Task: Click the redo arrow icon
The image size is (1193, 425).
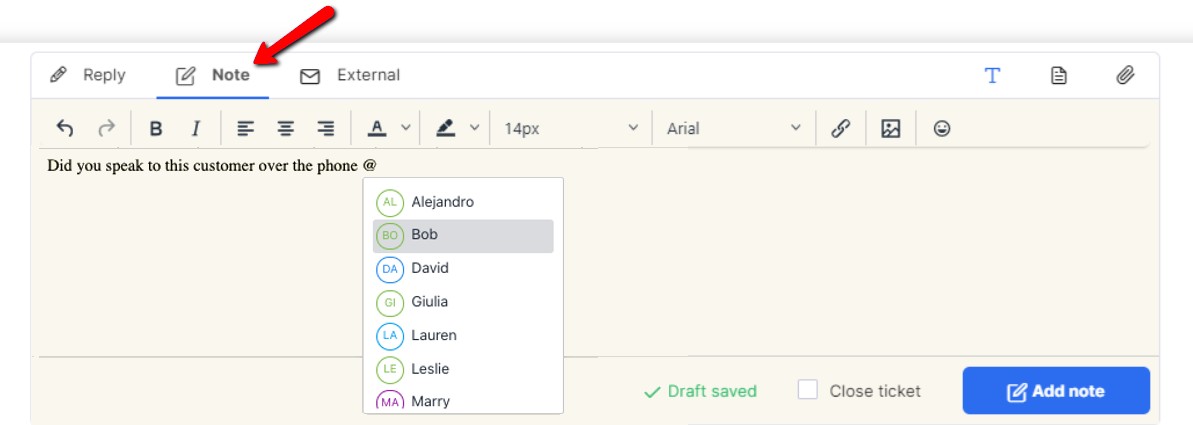Action: point(107,128)
